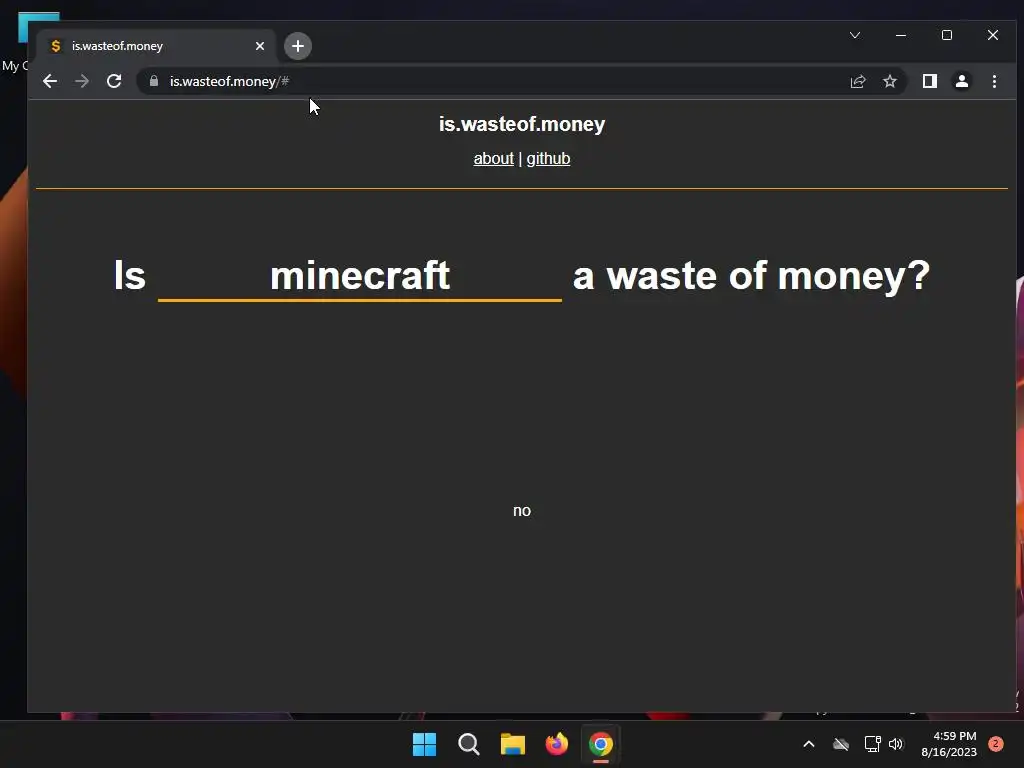
Task: View site information via lock icon
Action: click(x=154, y=81)
